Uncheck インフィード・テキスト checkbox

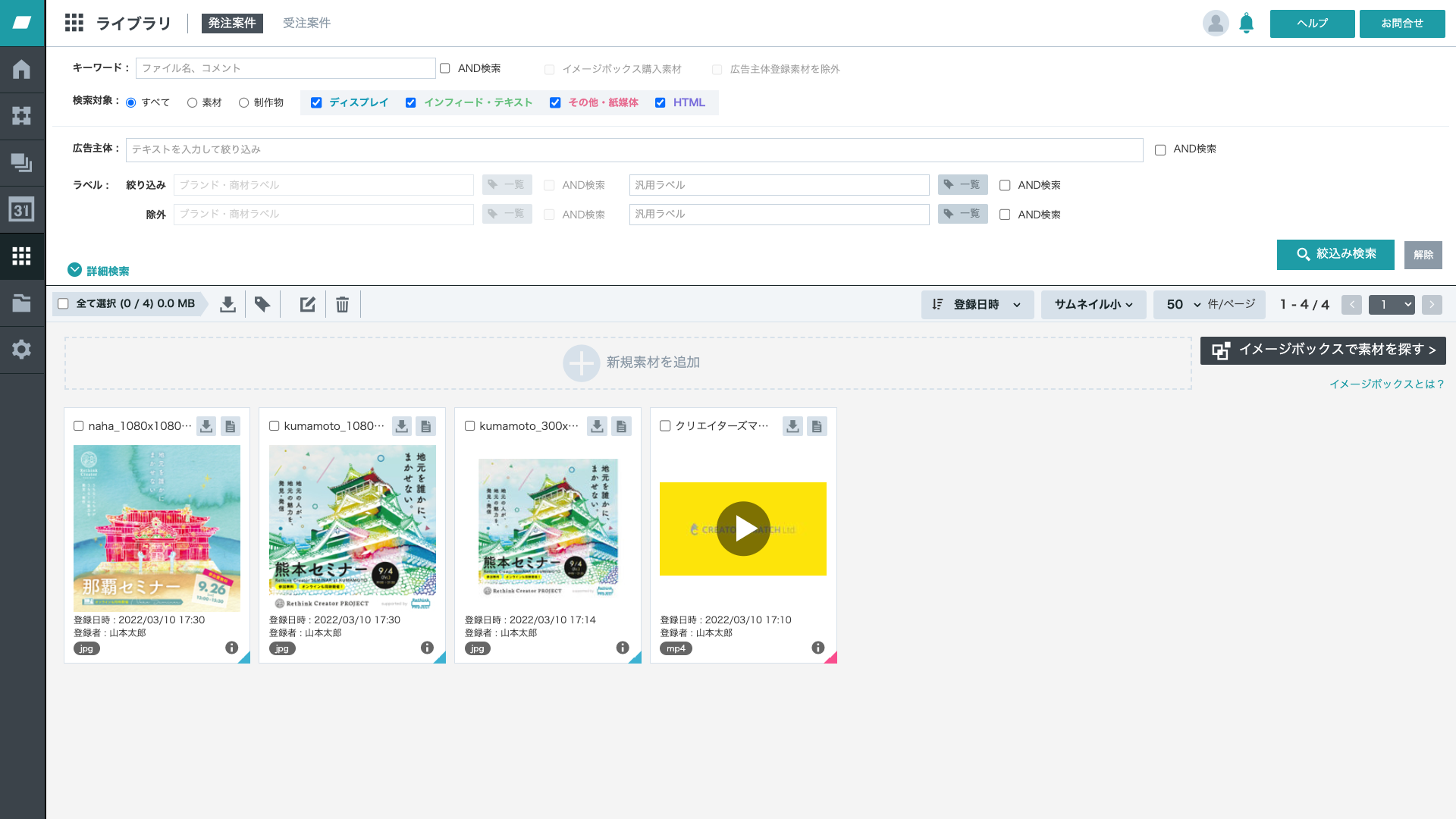411,103
